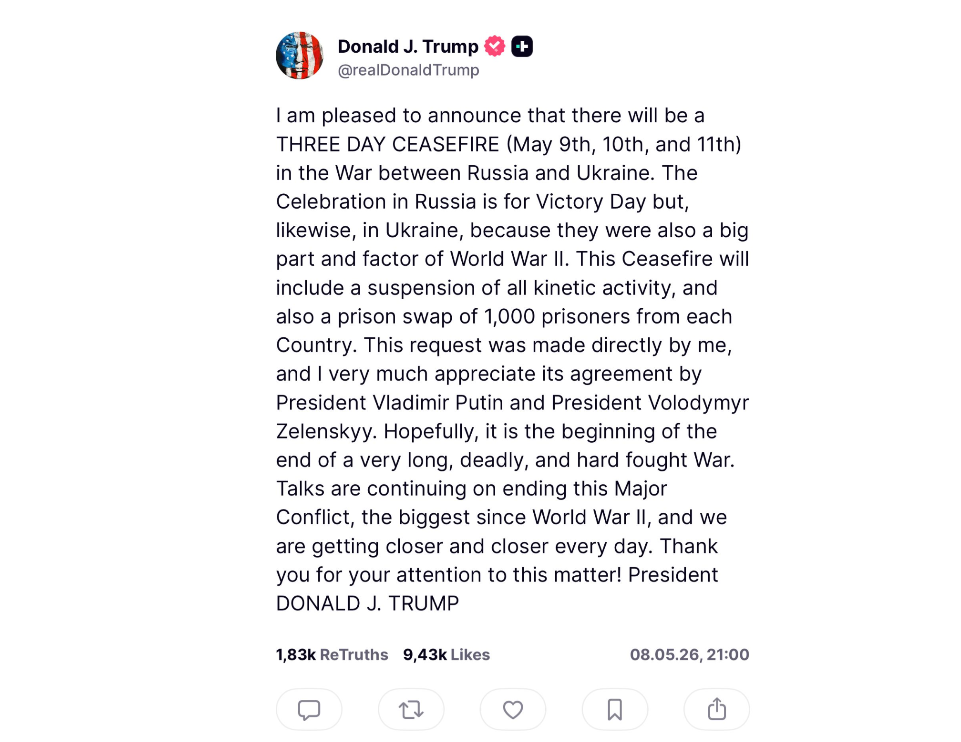Open the Donald J. Trump display name
The width and height of the screenshot is (961, 742).
pos(408,47)
